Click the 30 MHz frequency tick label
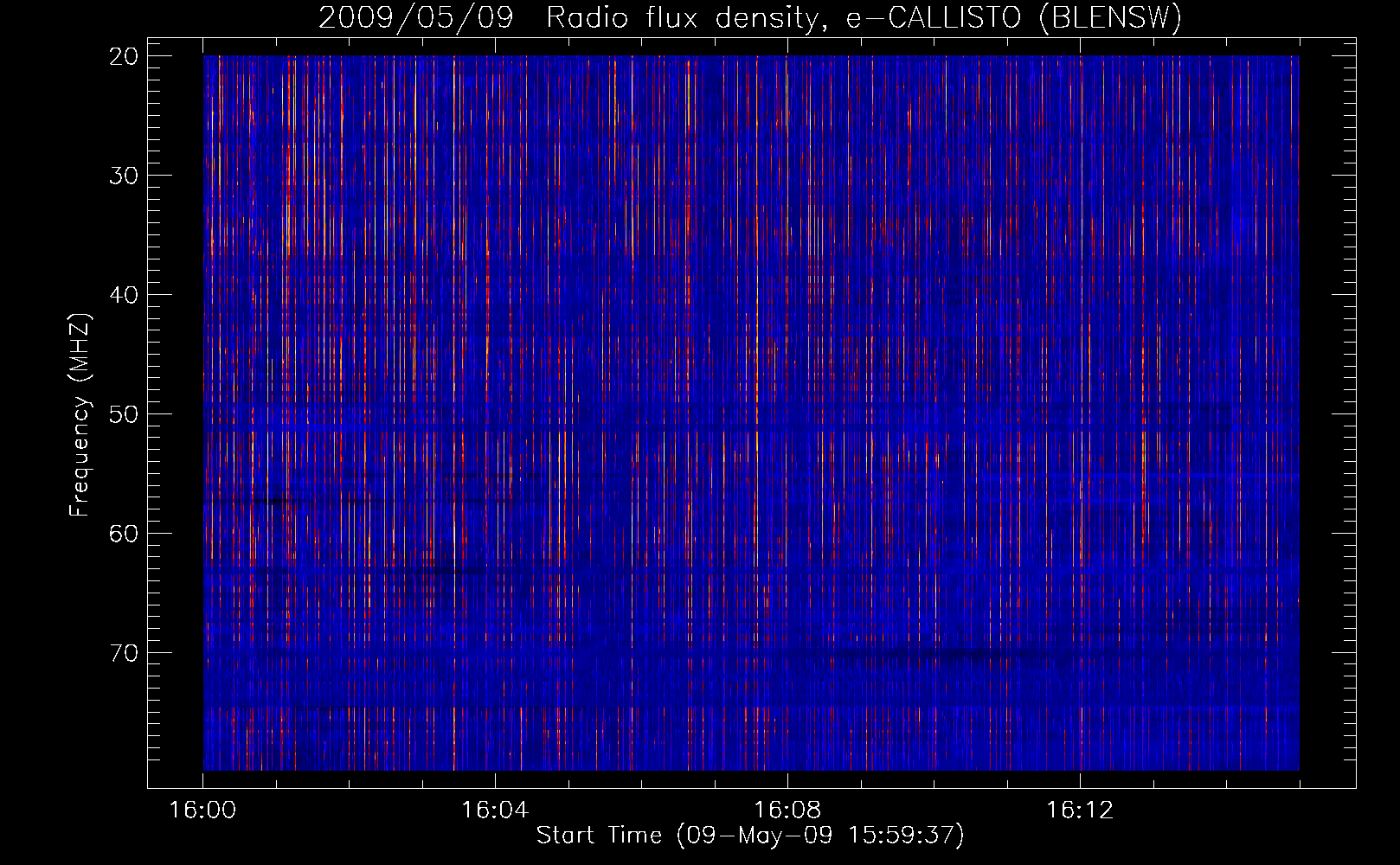1400x865 pixels. pyautogui.click(x=124, y=176)
